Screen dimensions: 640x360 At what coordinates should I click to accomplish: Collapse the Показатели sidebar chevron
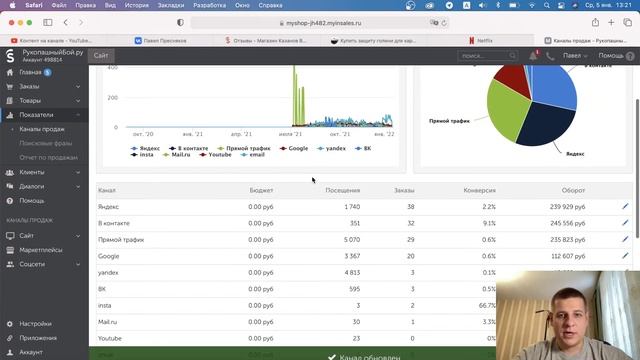78,115
